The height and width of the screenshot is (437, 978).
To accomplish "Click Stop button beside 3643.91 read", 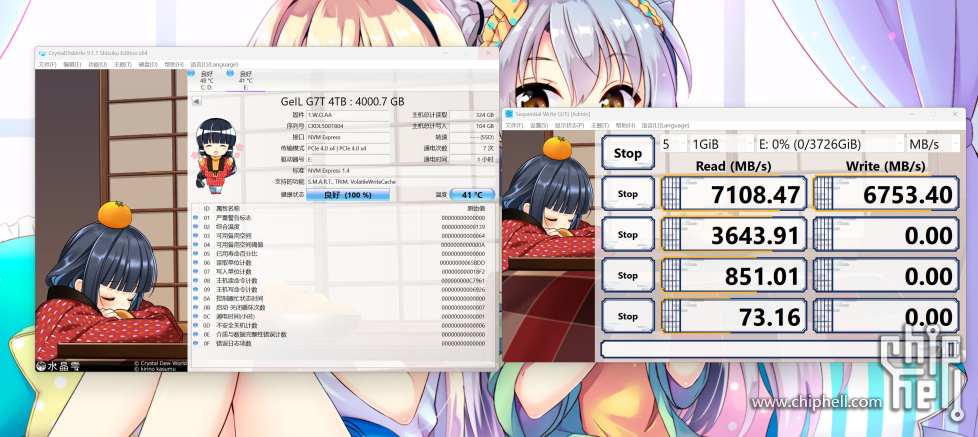I will (x=627, y=234).
